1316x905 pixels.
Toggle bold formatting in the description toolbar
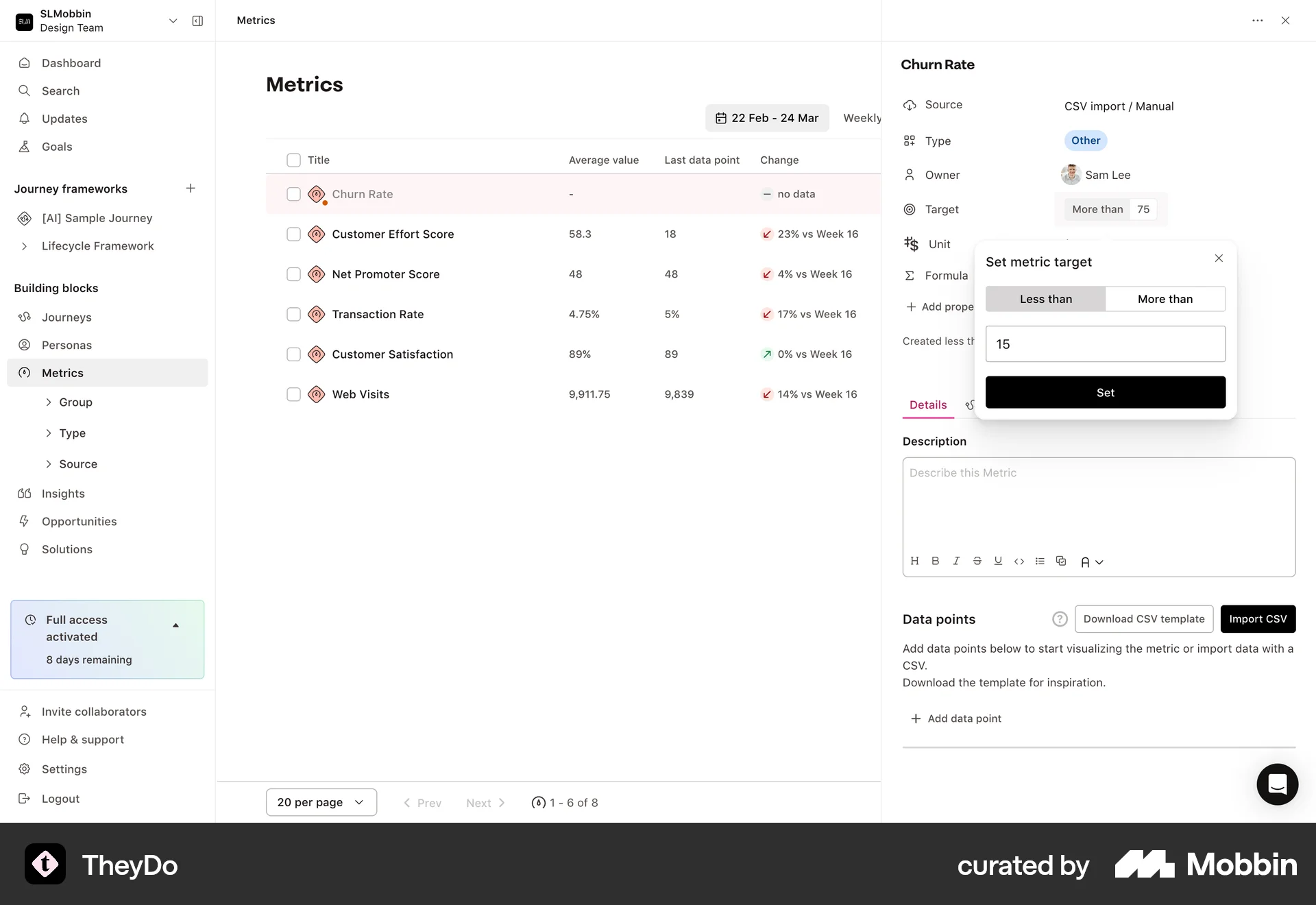[936, 561]
